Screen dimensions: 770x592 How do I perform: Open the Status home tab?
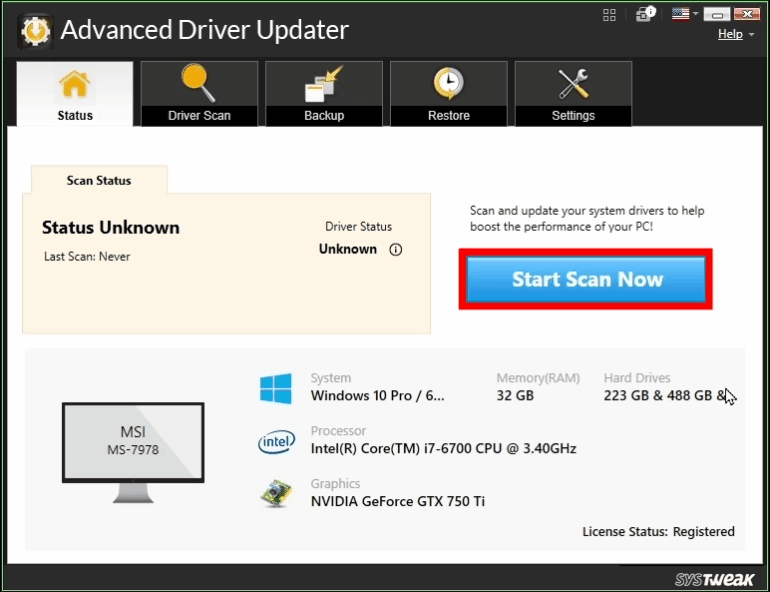click(x=75, y=94)
